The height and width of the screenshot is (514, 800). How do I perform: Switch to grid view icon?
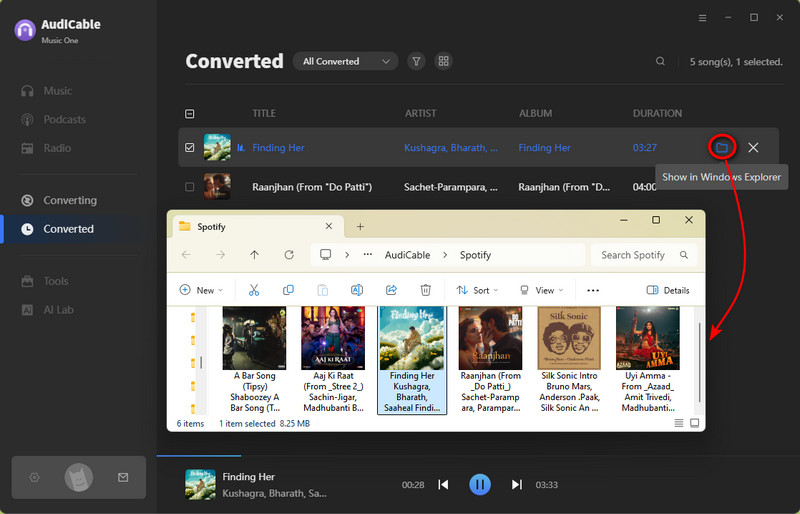[x=443, y=61]
